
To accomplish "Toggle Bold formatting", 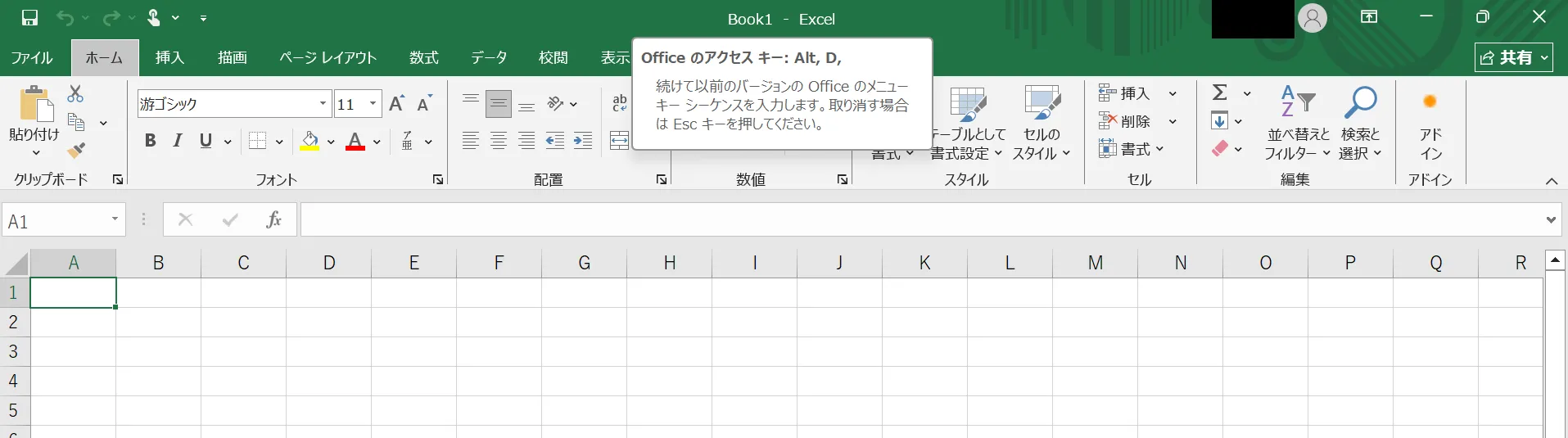I will [x=150, y=141].
